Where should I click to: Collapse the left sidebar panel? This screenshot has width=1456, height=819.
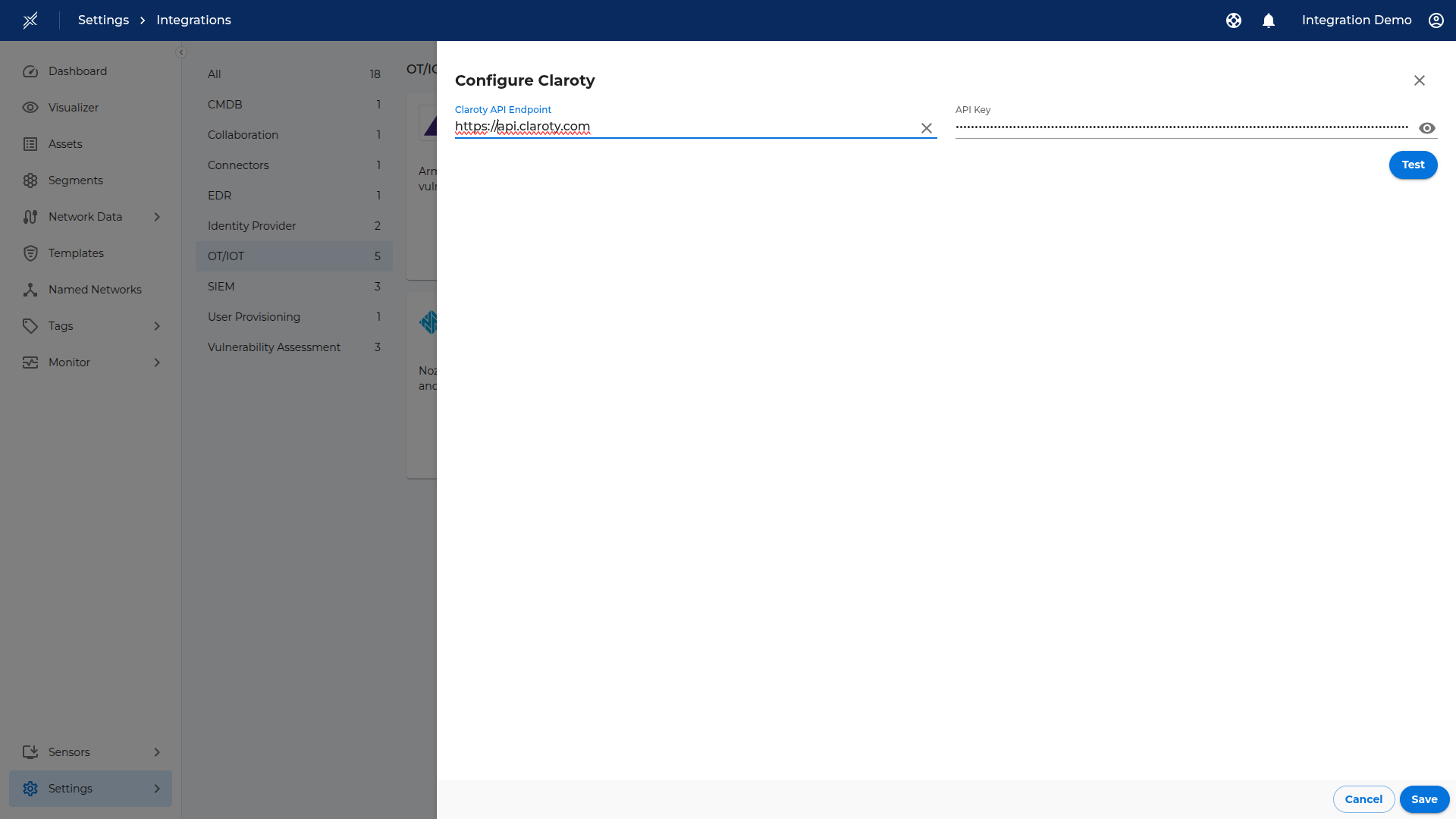181,52
